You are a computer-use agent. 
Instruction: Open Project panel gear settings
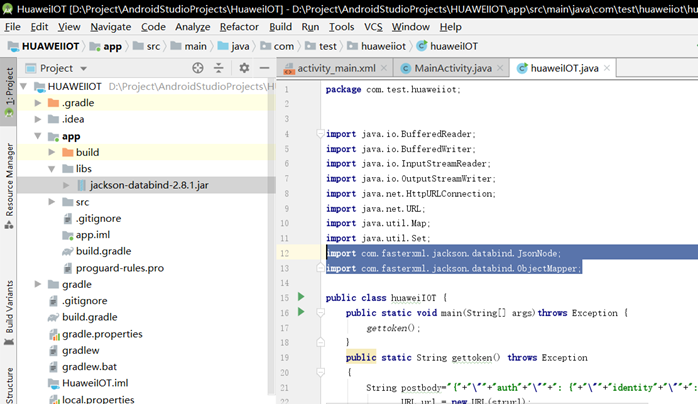(244, 68)
